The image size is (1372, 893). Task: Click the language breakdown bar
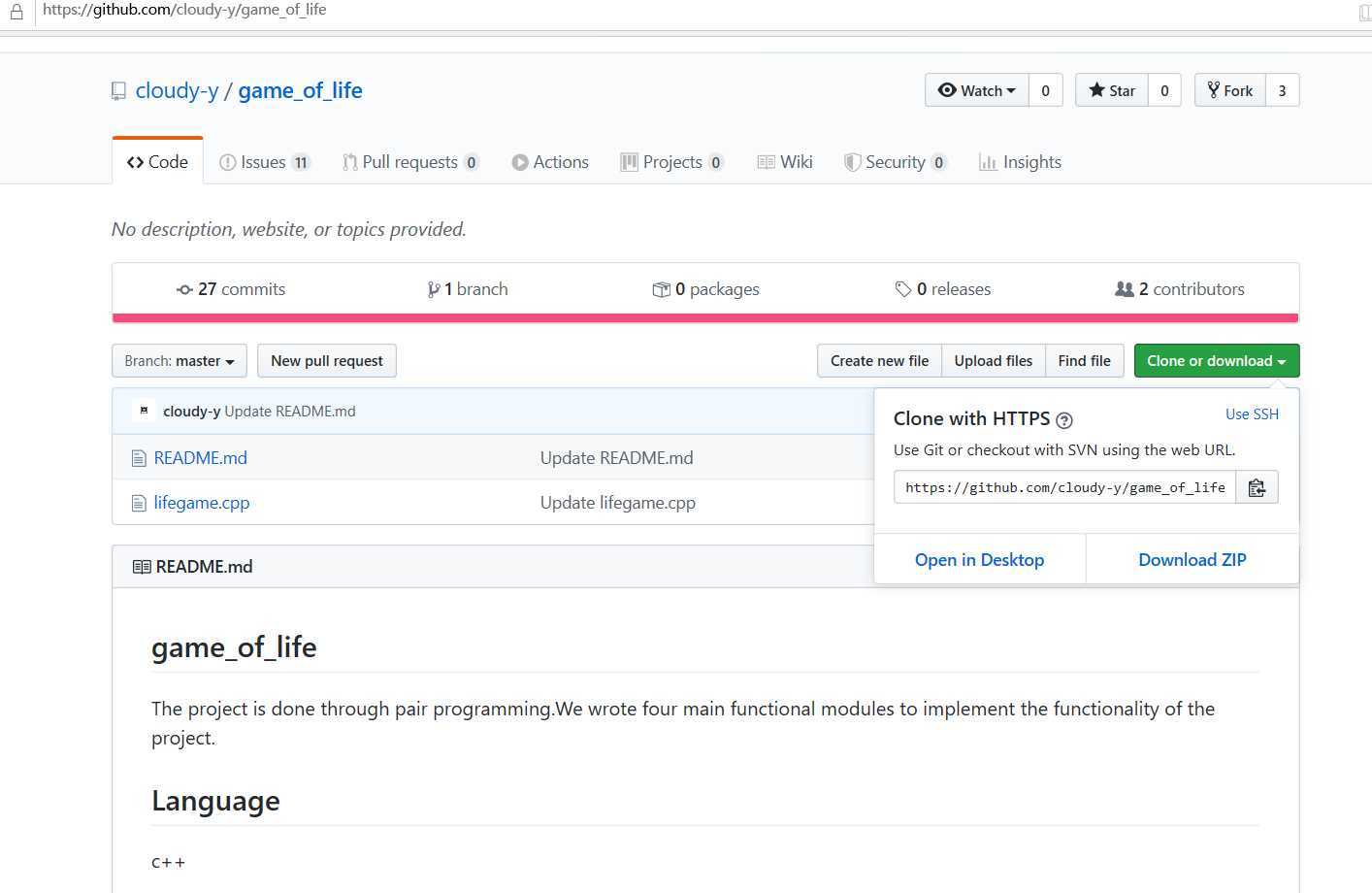tap(705, 317)
